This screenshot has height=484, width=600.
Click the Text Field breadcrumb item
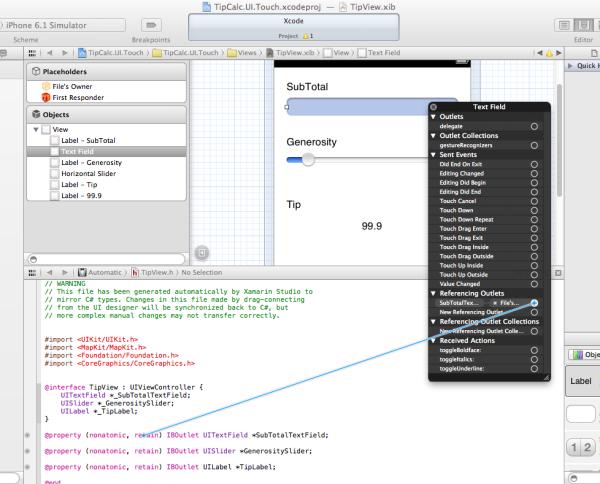coord(379,53)
